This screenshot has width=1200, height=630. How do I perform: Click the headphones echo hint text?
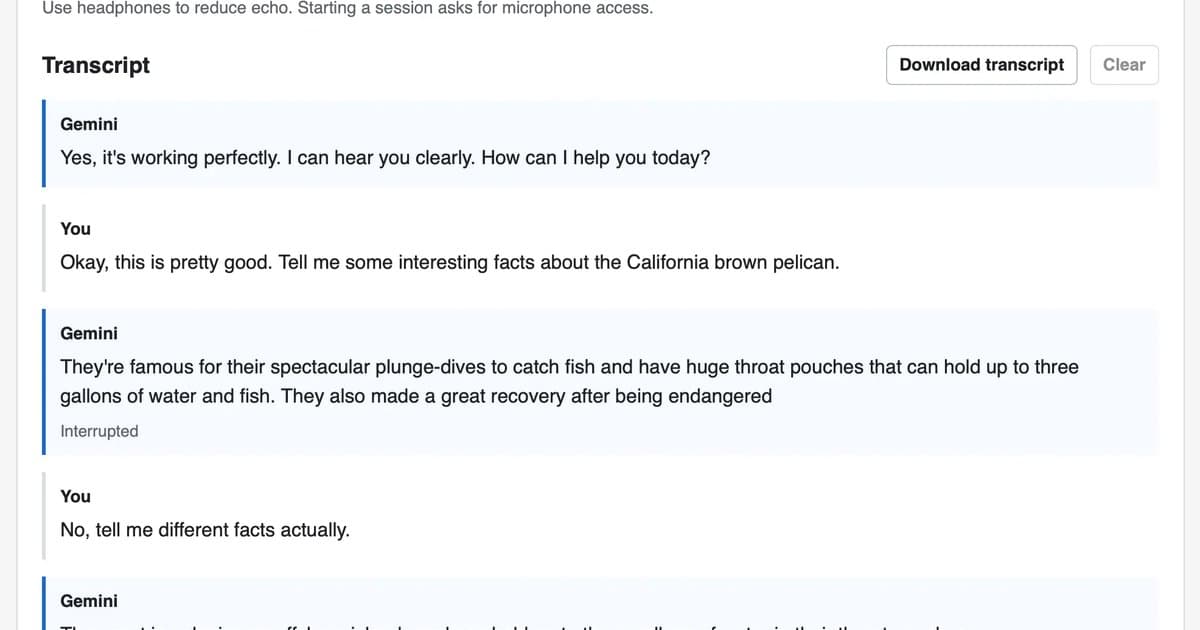click(348, 9)
